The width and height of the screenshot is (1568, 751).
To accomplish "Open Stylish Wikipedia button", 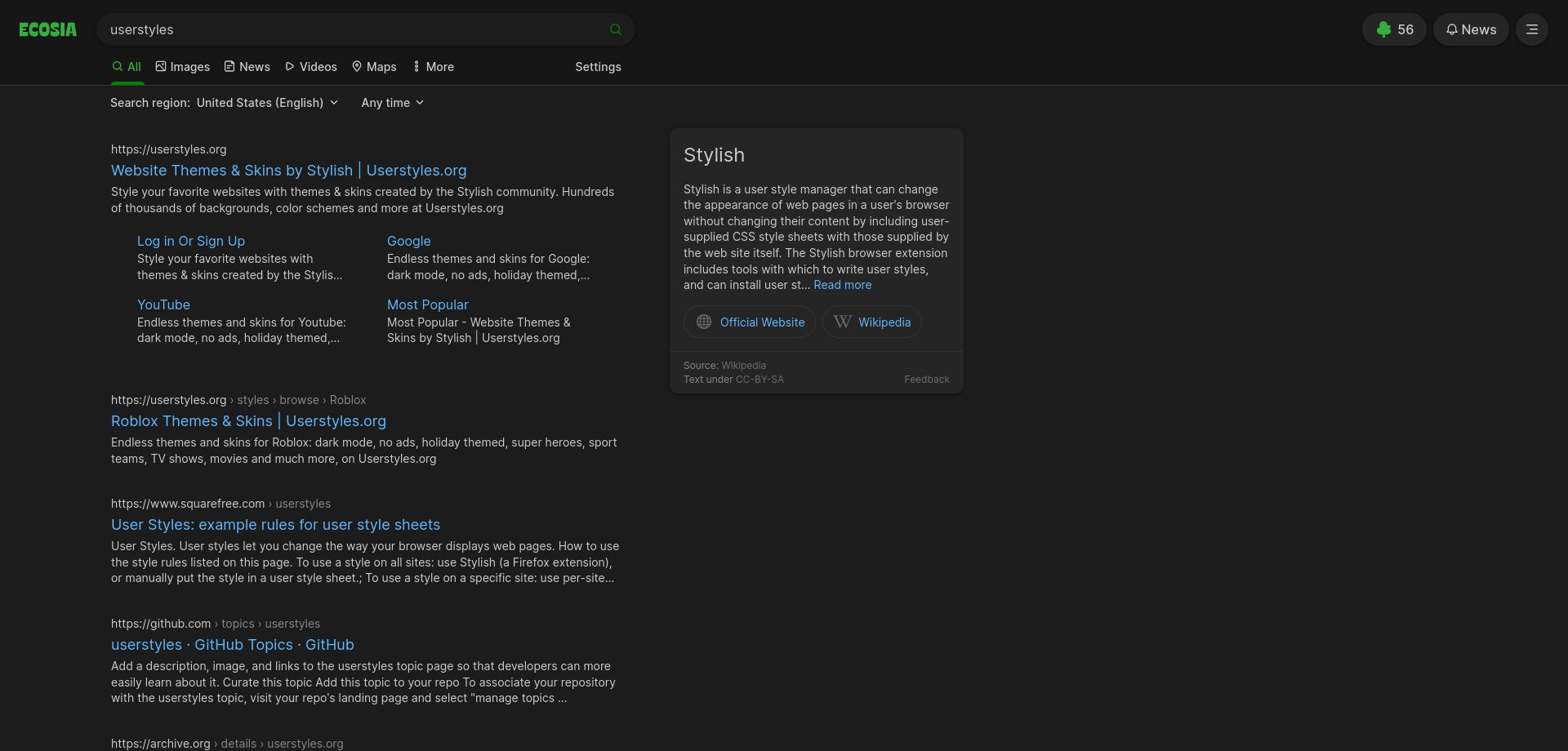I will point(872,322).
